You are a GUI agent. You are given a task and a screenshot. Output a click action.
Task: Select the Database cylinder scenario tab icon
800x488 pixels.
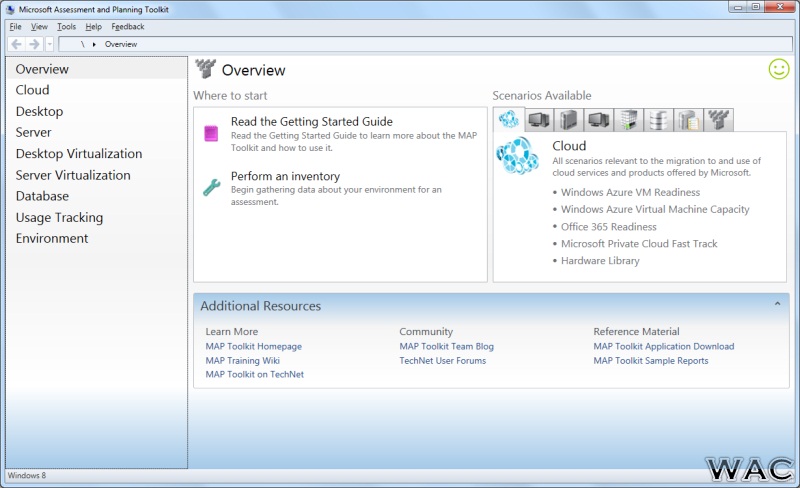(658, 120)
